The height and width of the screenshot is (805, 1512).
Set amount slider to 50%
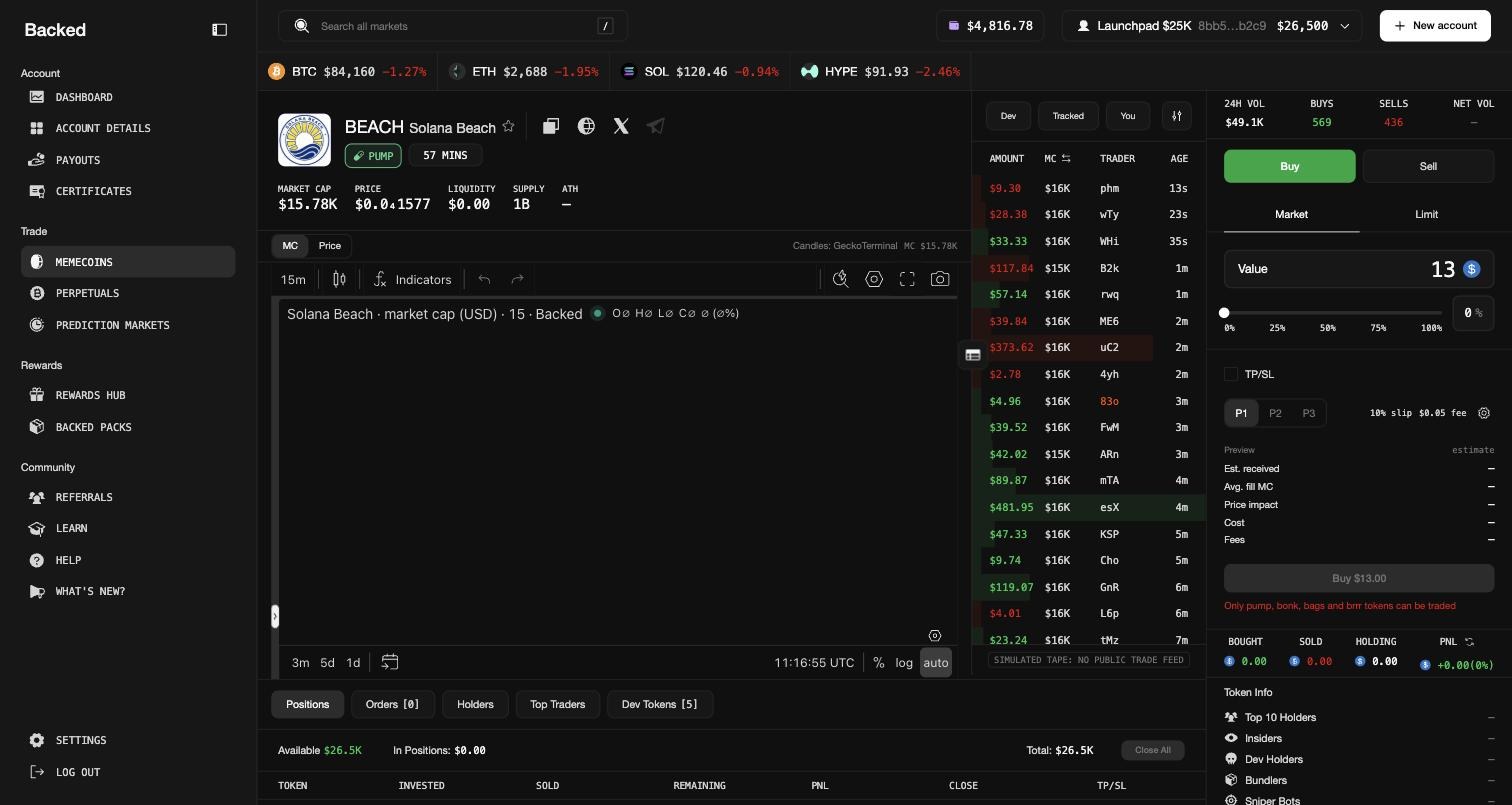(1327, 328)
